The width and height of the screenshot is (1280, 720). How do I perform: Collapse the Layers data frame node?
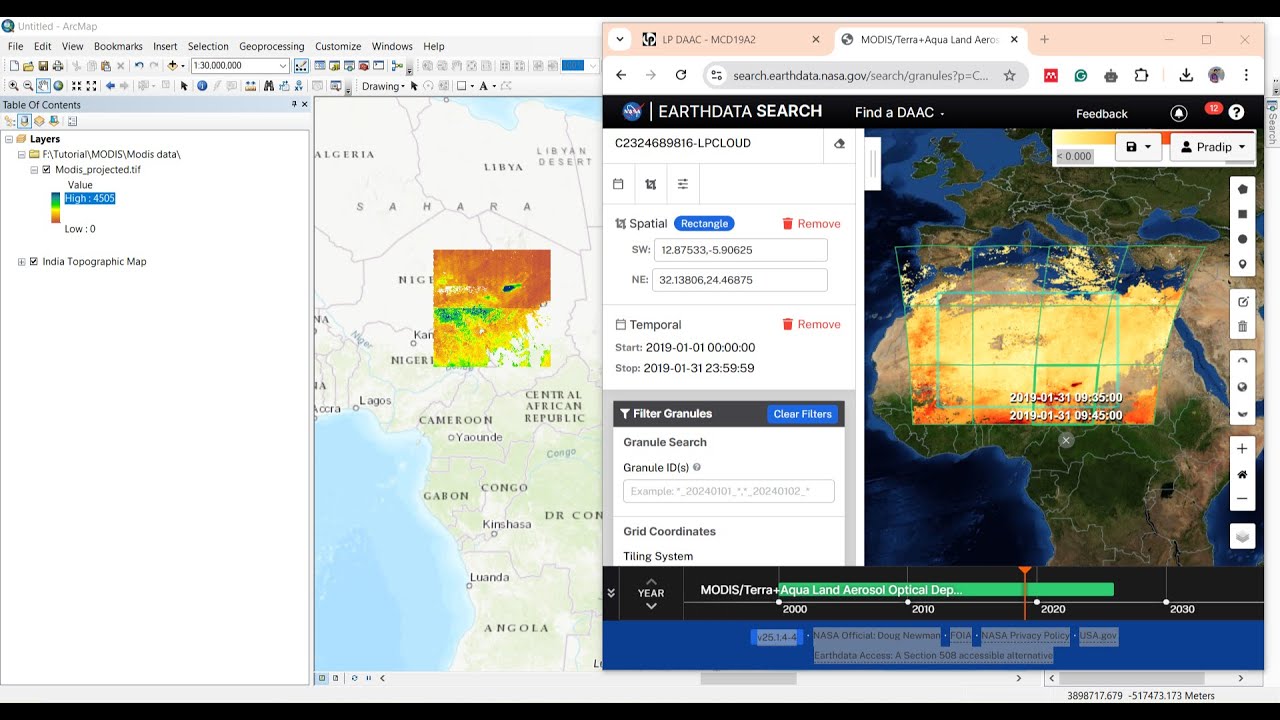click(x=8, y=139)
